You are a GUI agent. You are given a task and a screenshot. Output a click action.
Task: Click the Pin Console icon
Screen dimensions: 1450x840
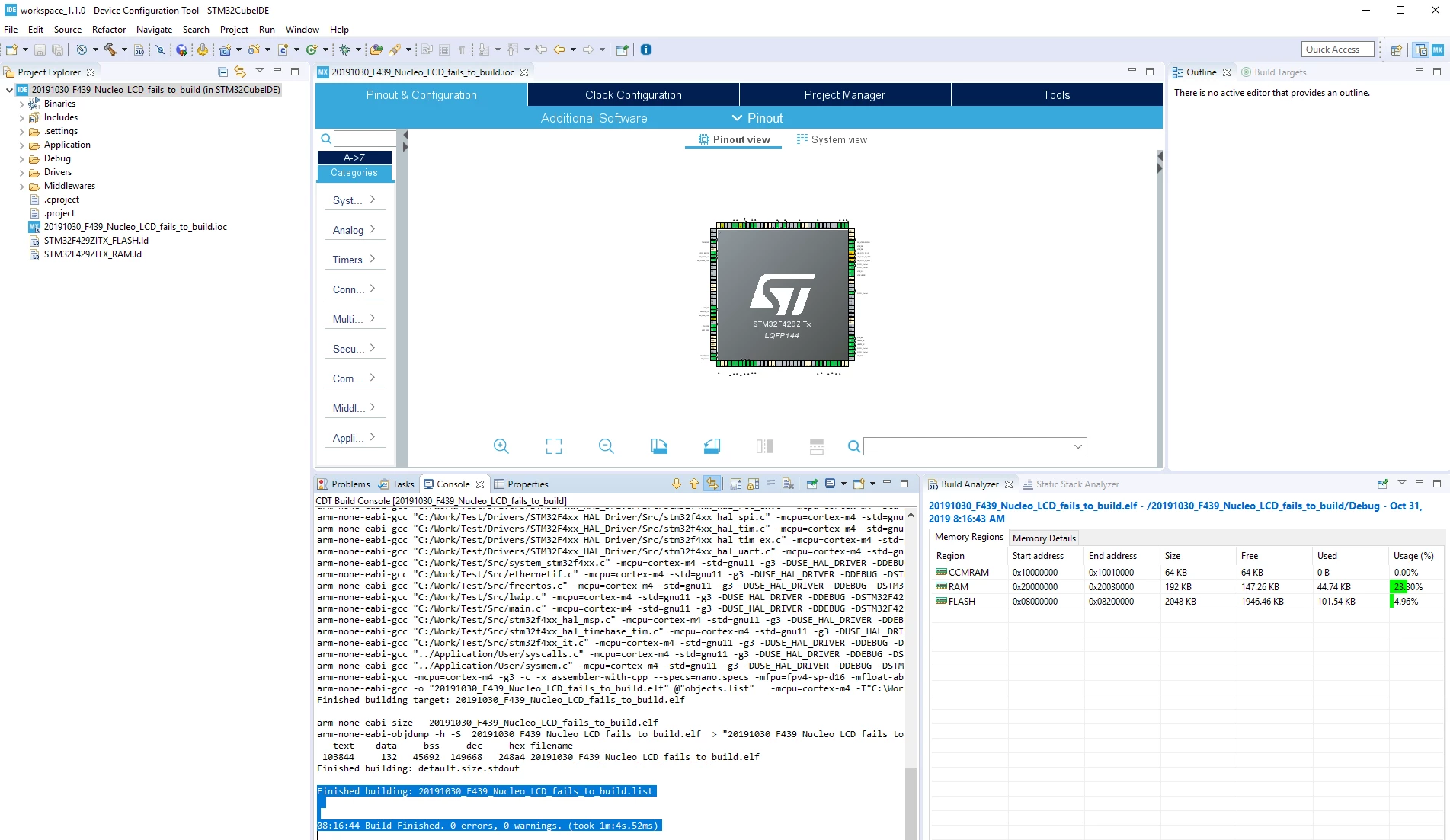[x=812, y=484]
